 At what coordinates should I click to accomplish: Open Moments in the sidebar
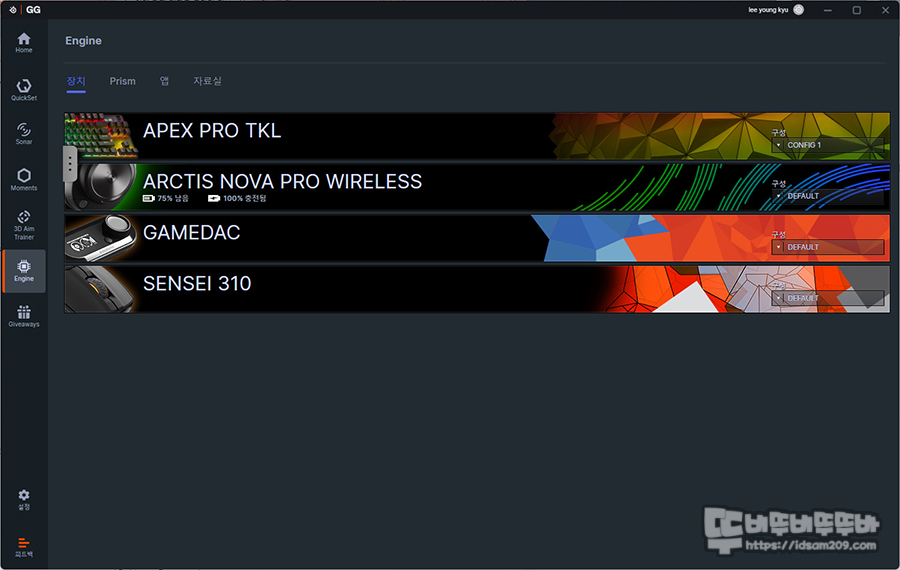tap(24, 180)
